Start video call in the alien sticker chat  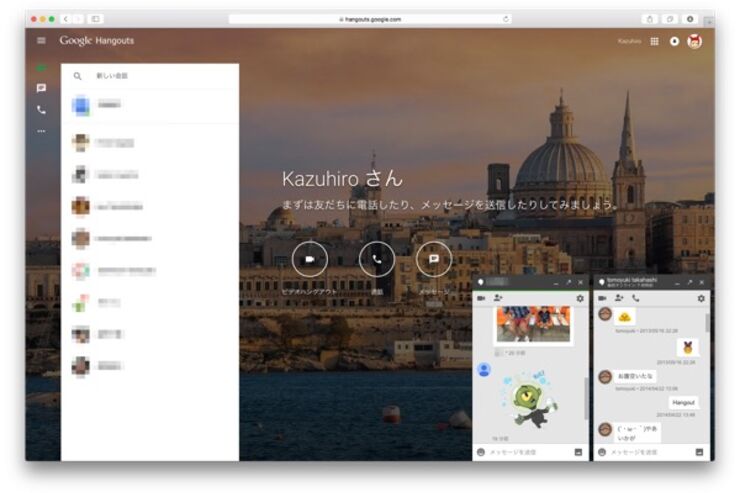481,298
